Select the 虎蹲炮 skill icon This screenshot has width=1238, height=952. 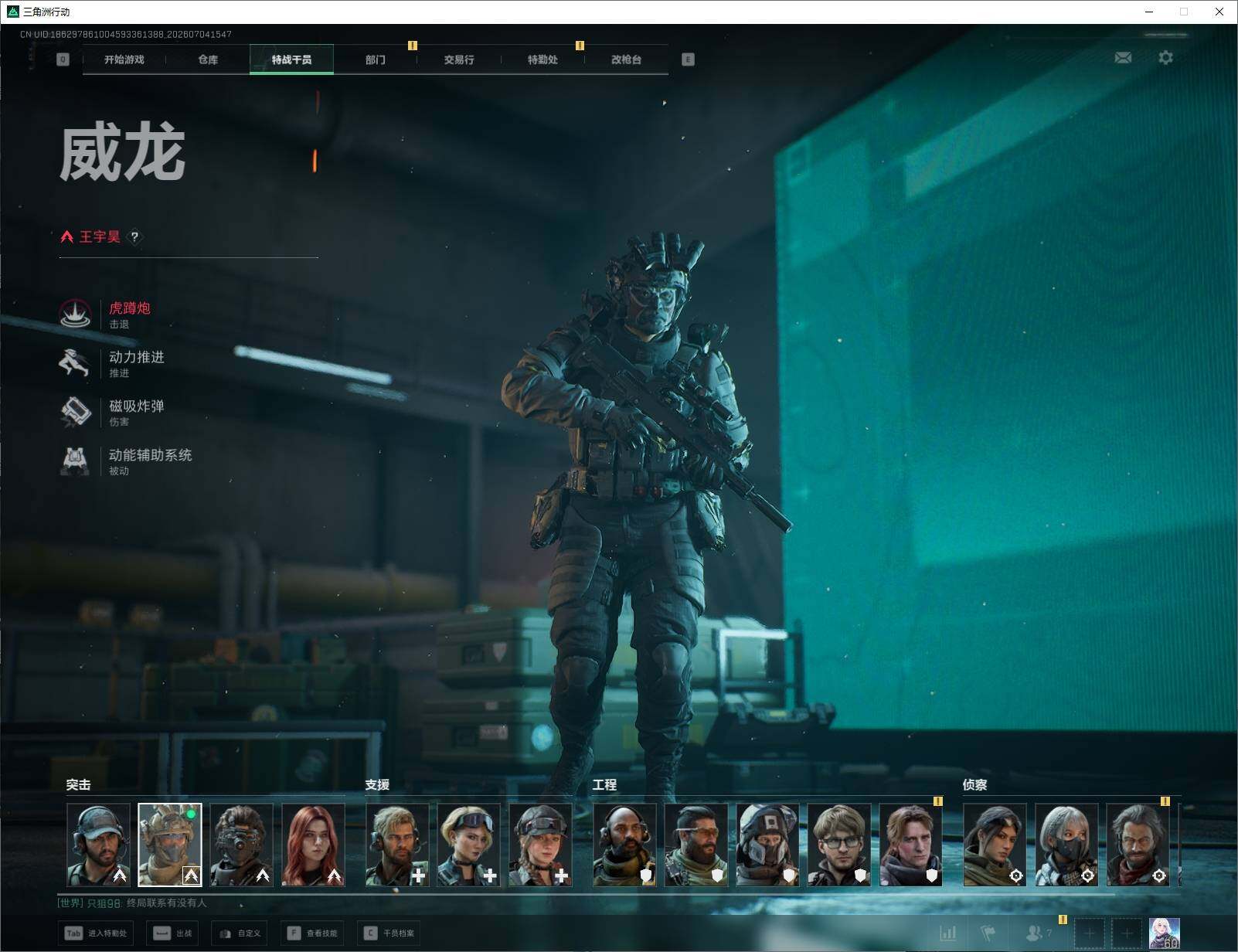[75, 314]
